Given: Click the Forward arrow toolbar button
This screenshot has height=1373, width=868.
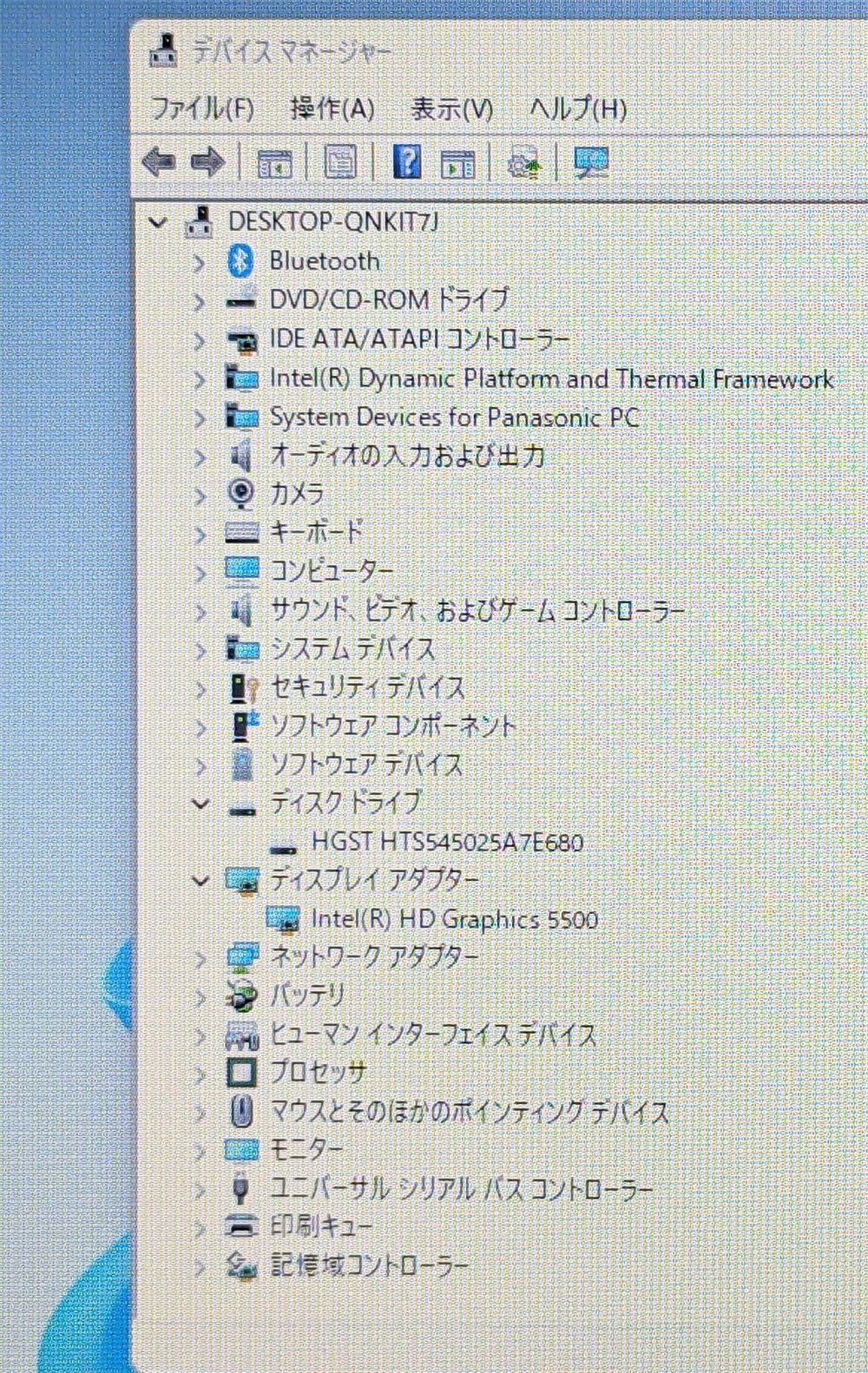Looking at the screenshot, I should [x=207, y=161].
